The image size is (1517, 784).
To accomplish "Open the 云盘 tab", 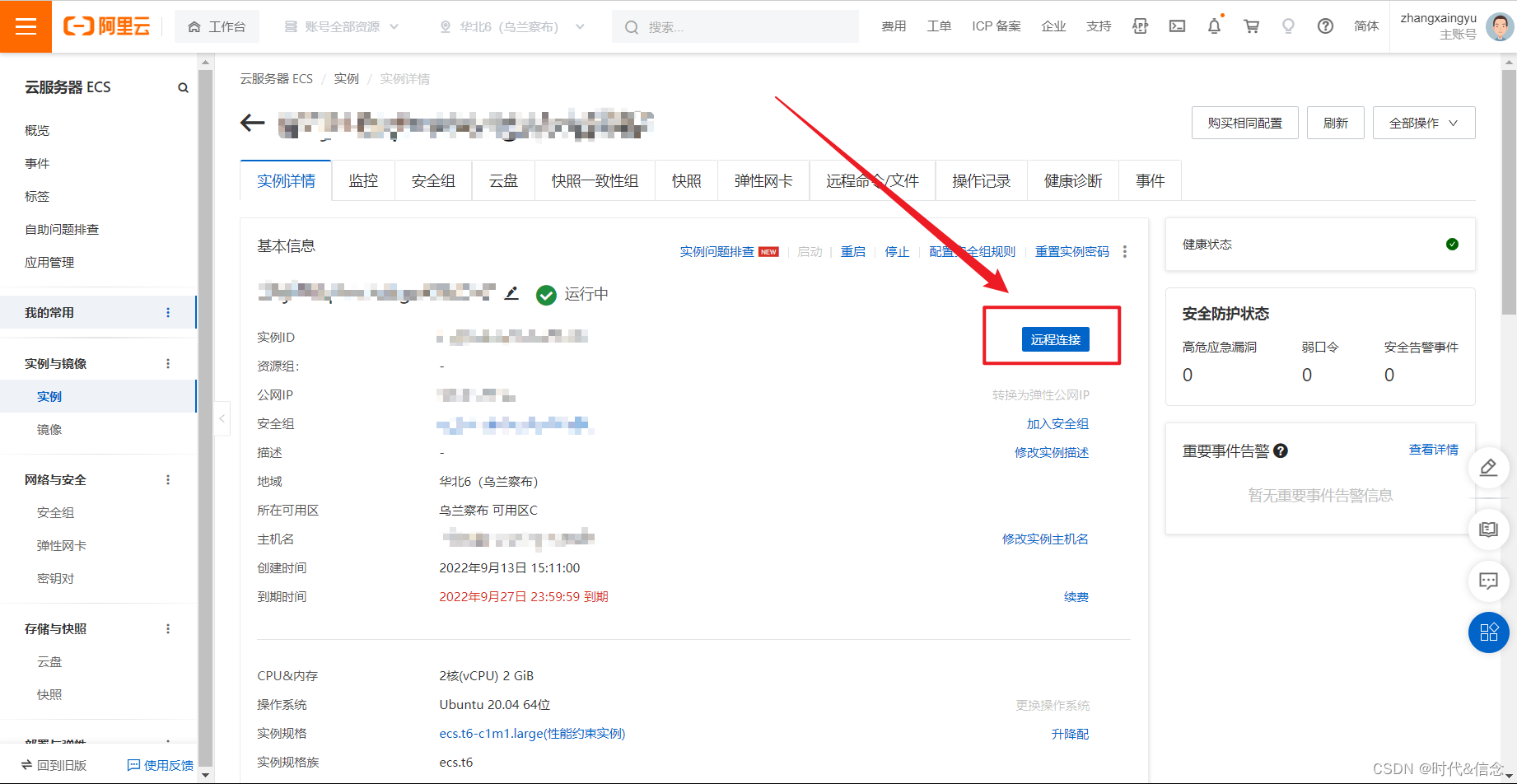I will point(503,180).
